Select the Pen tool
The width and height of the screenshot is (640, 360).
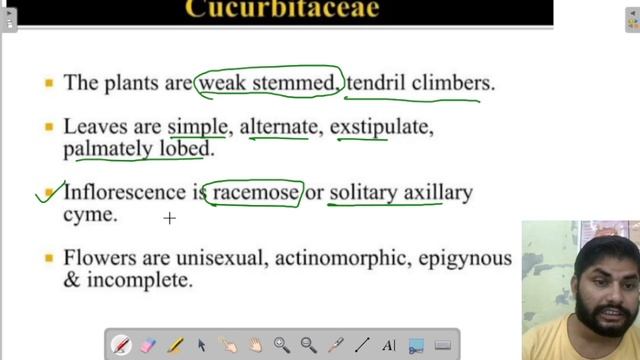click(x=121, y=345)
